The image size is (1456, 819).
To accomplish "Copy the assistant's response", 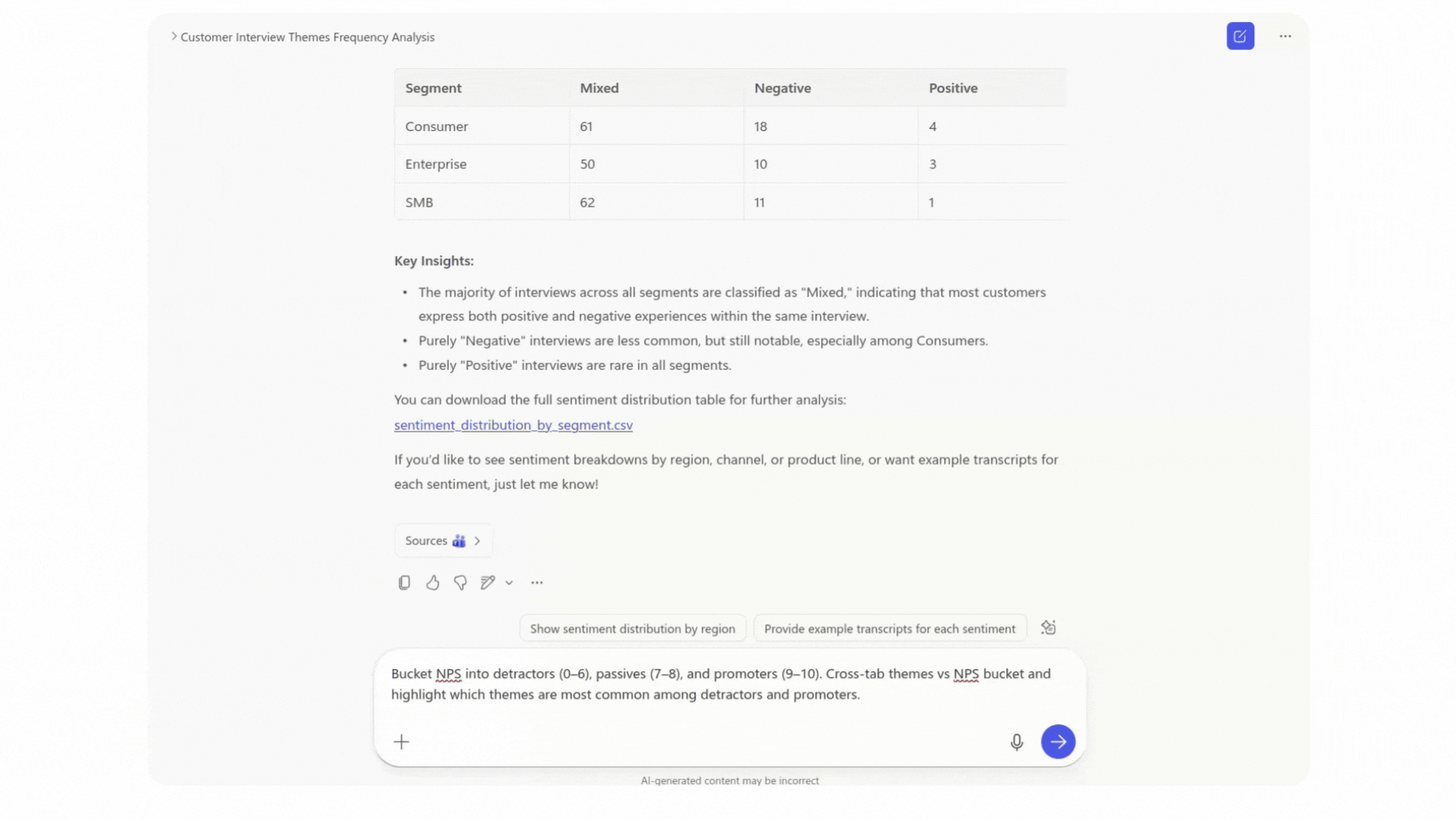I will tap(404, 582).
